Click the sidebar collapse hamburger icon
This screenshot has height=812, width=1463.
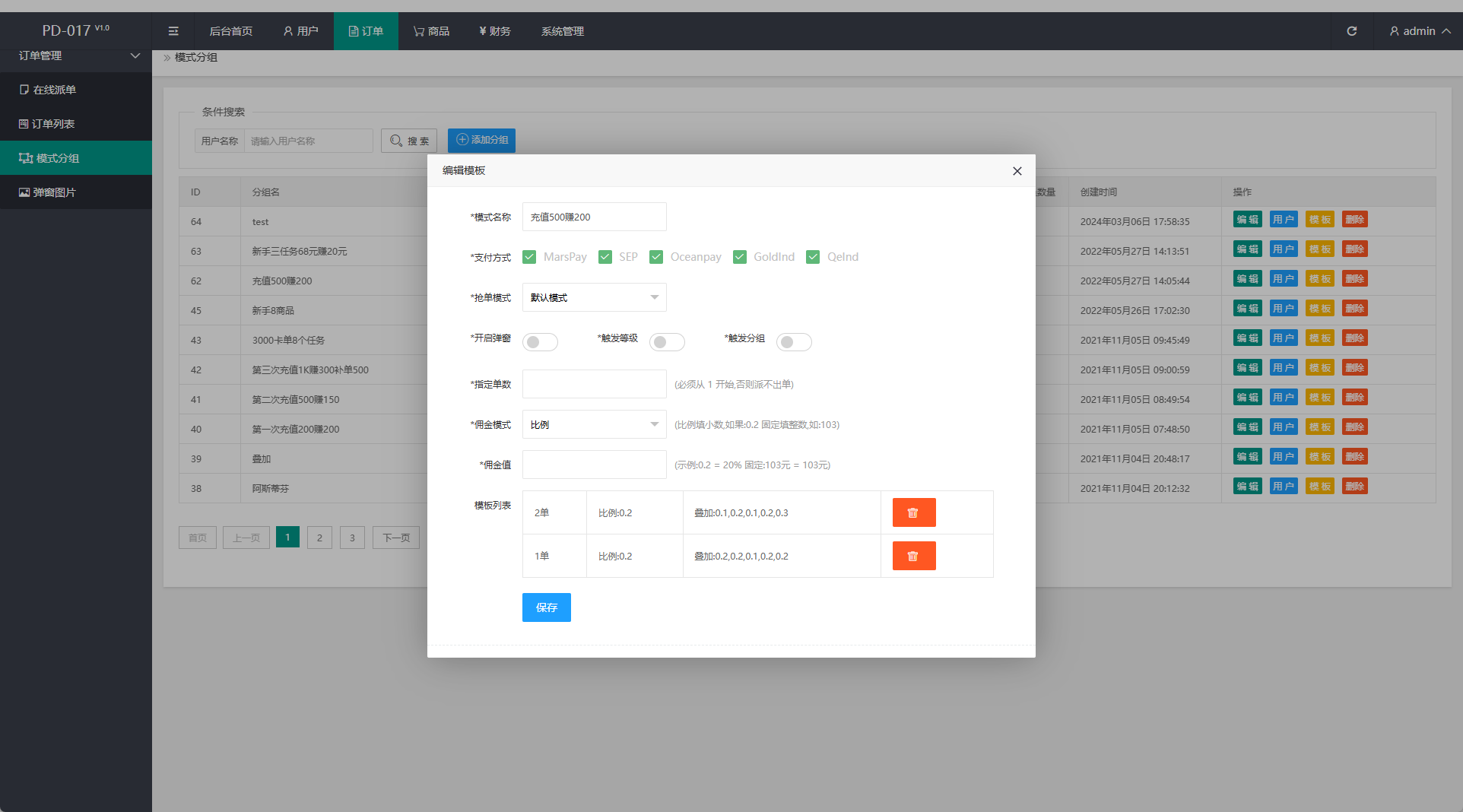click(173, 31)
